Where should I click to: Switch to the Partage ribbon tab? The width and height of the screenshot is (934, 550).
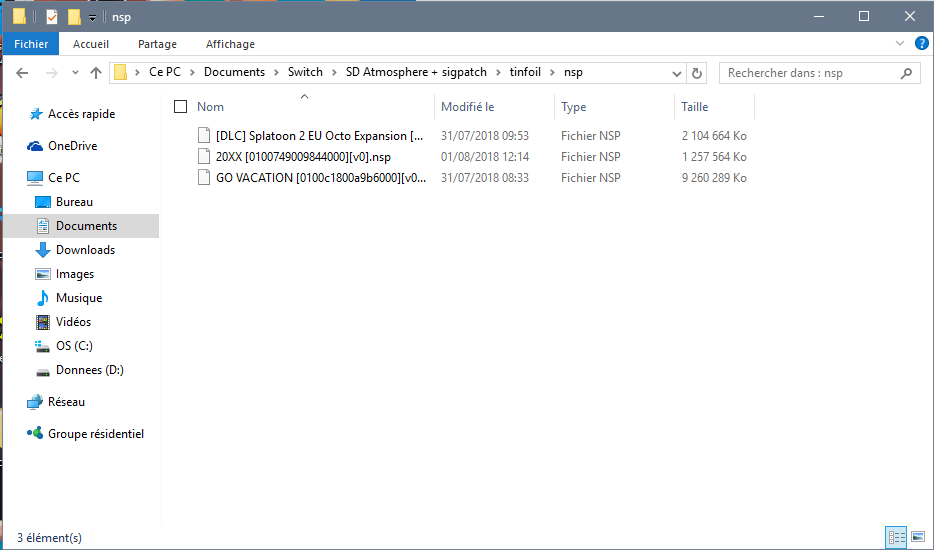point(157,44)
